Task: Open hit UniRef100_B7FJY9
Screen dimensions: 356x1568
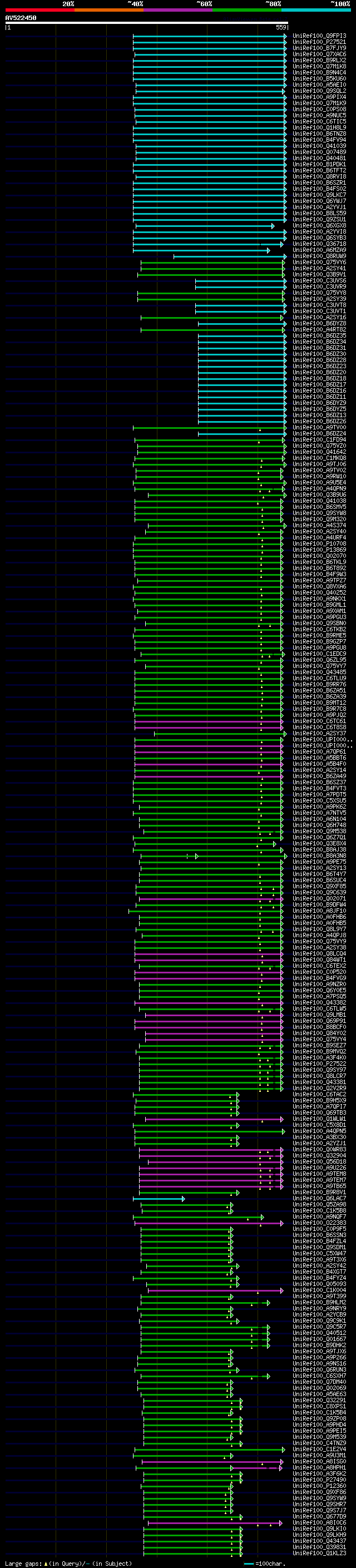Action: click(319, 48)
